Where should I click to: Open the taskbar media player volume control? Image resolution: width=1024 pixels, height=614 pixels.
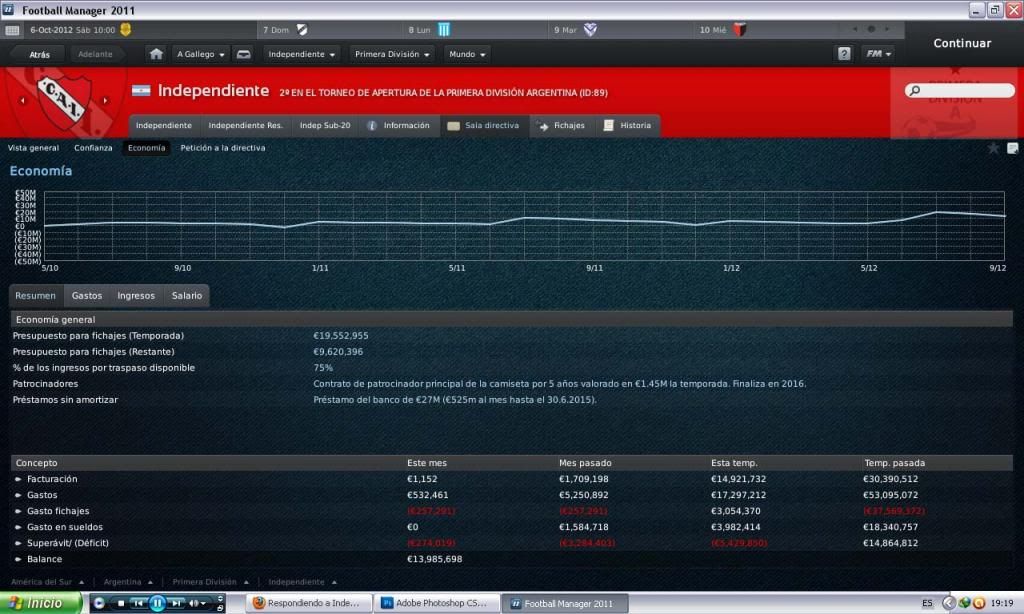[x=197, y=603]
